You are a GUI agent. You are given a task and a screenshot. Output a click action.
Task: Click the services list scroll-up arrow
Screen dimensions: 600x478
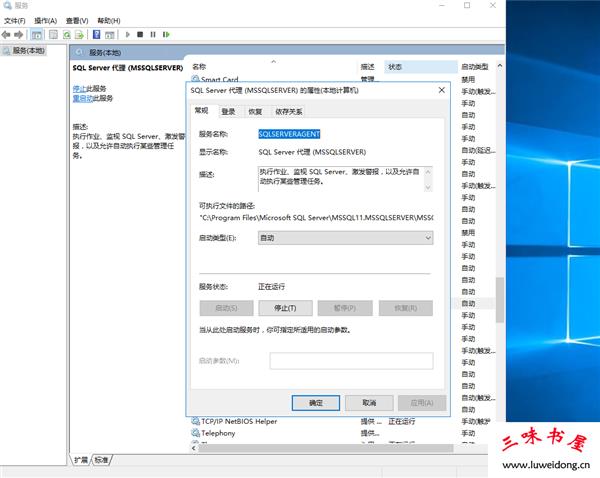point(500,66)
